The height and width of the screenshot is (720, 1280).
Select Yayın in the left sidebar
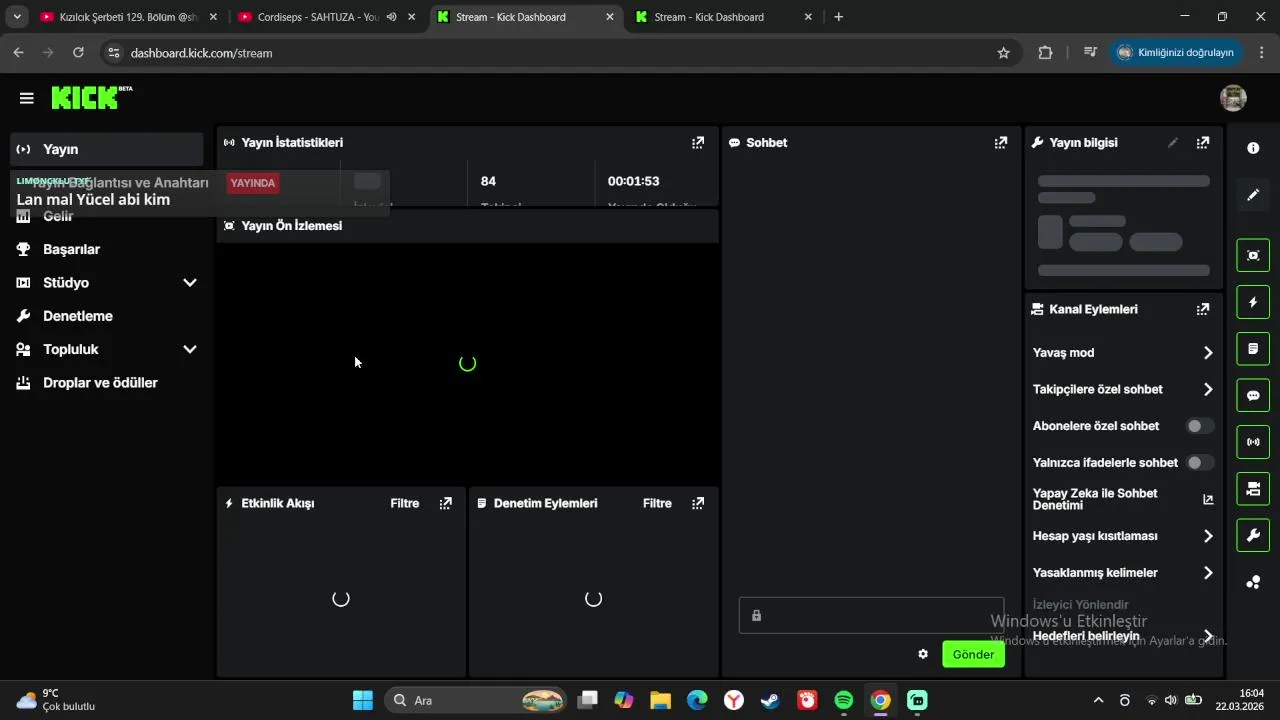point(107,149)
